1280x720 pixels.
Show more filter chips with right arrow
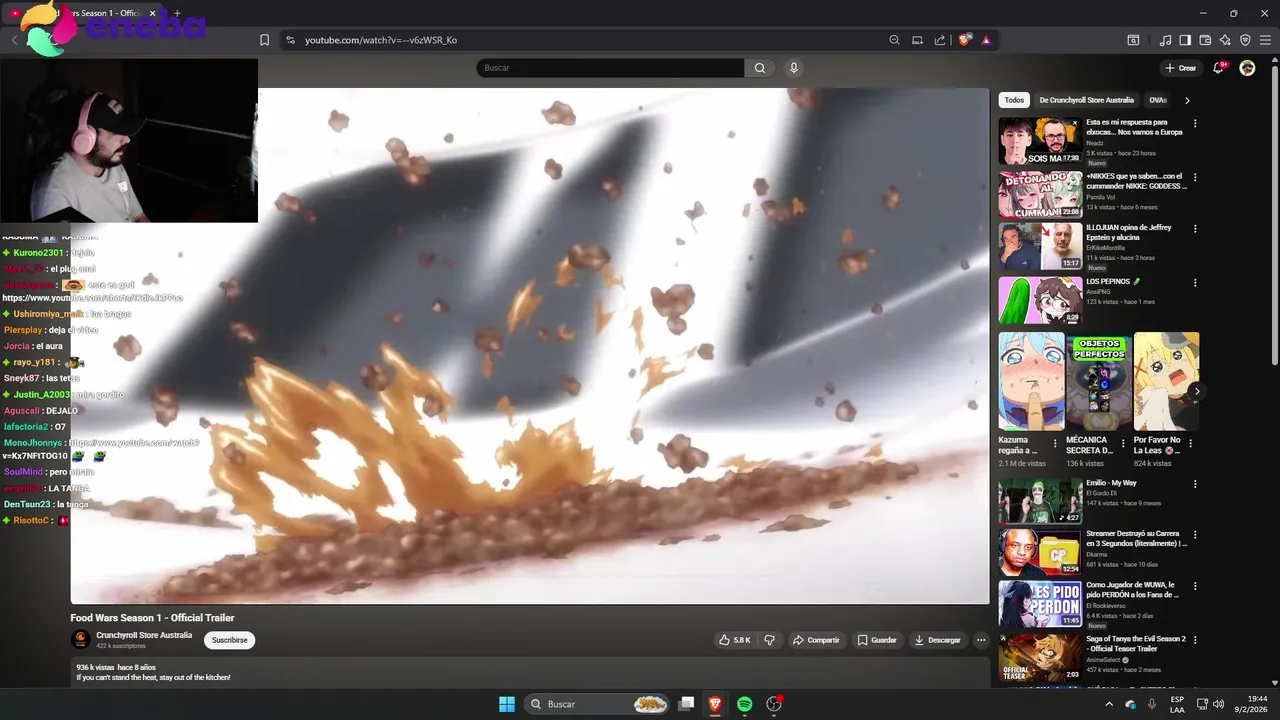coord(1187,100)
